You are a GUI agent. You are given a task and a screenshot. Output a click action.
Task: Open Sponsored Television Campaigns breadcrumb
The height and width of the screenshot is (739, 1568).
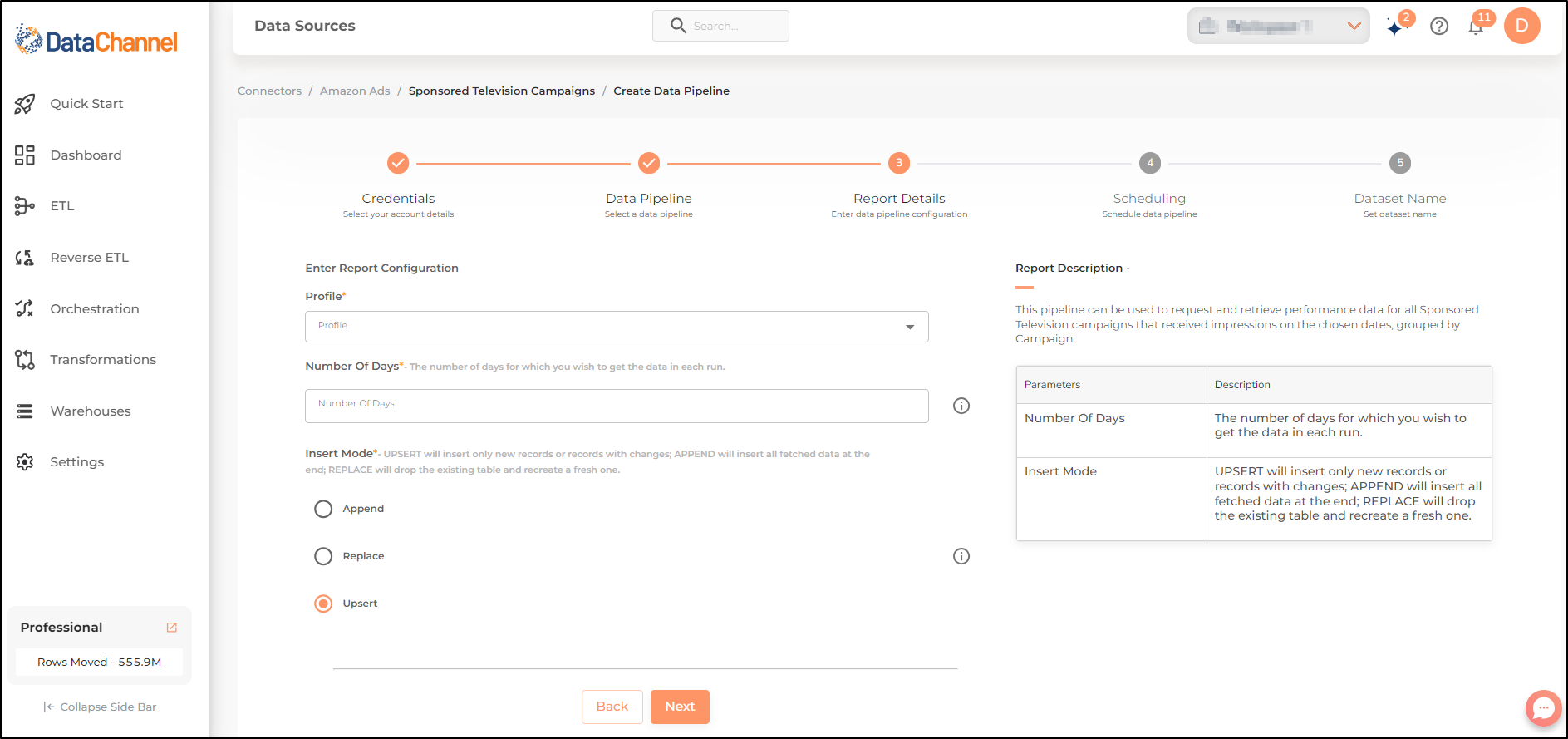(502, 91)
